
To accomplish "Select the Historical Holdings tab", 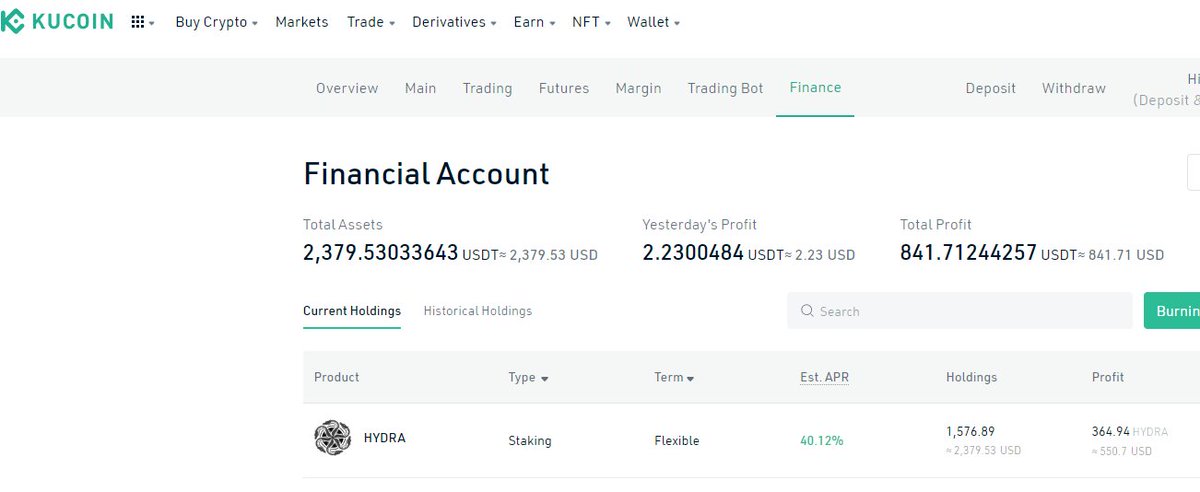I will click(478, 311).
